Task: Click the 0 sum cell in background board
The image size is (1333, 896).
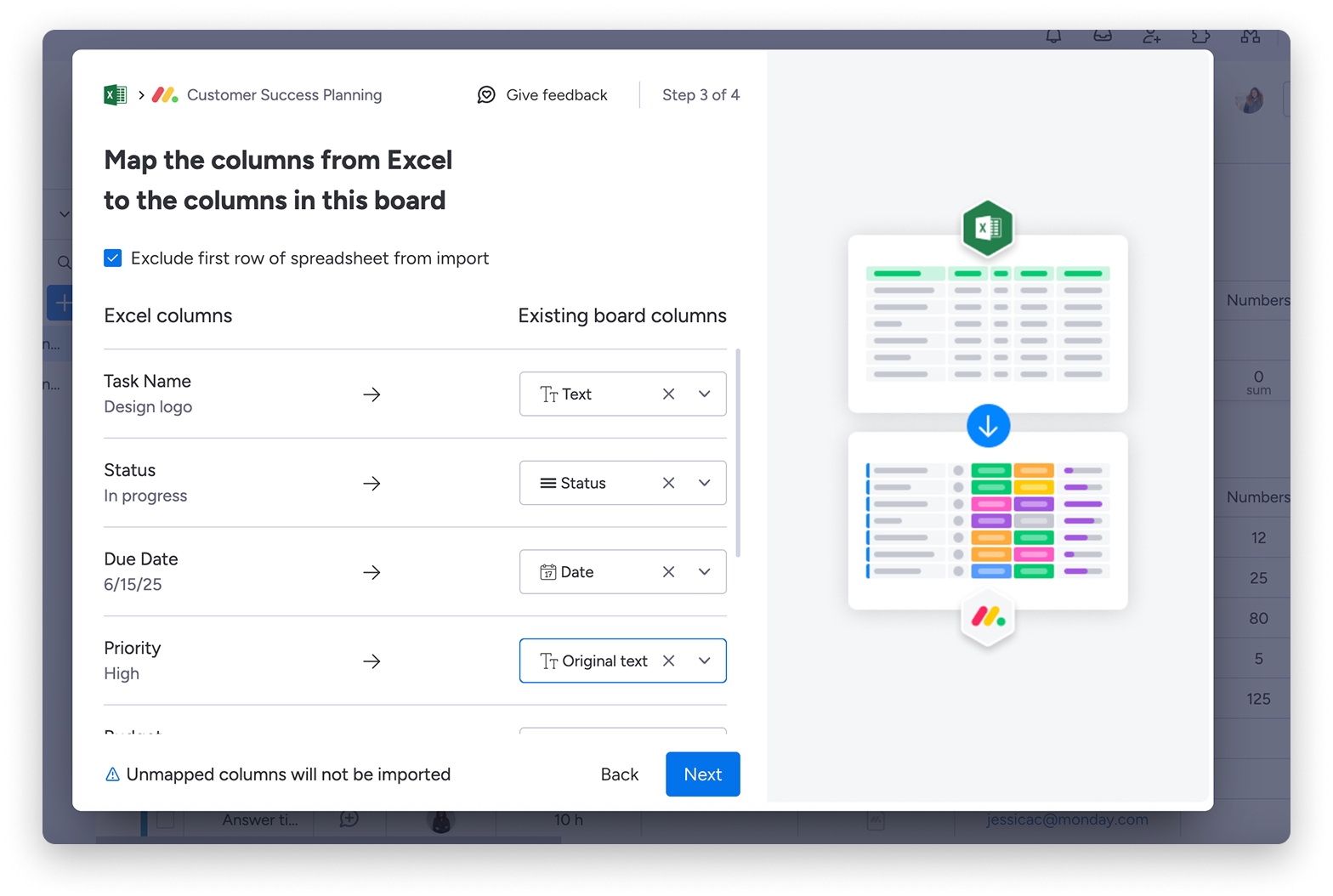Action: coord(1258,382)
